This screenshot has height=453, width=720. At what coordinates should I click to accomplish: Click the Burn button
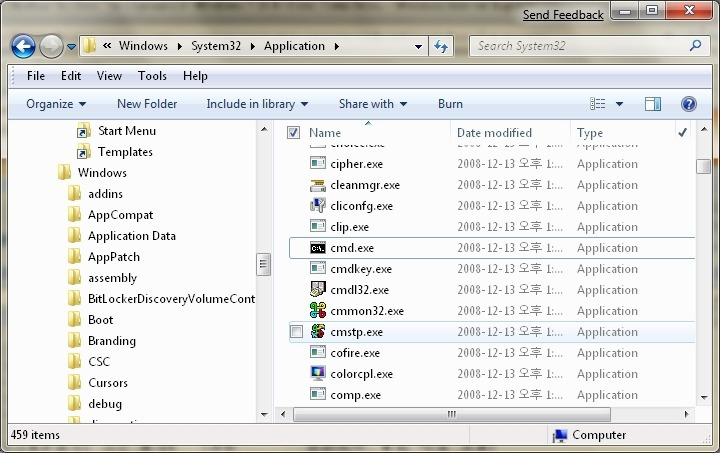[x=450, y=104]
